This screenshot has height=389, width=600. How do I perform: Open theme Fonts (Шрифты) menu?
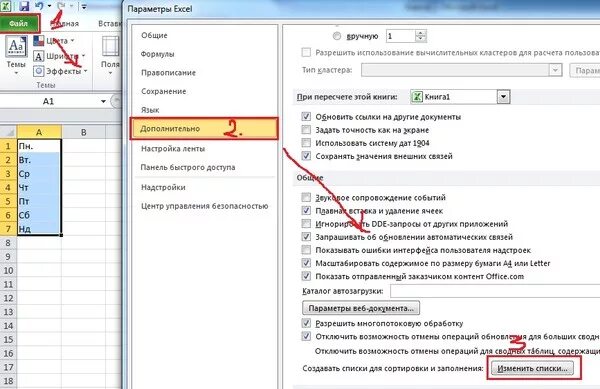tap(59, 56)
